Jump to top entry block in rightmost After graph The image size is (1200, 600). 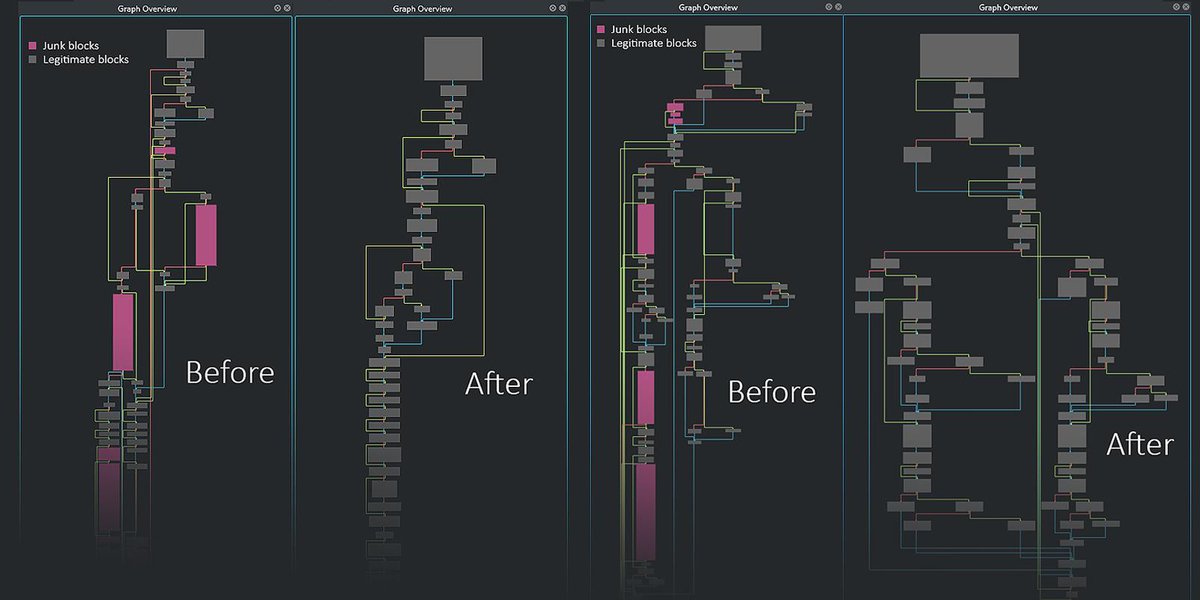pos(969,56)
